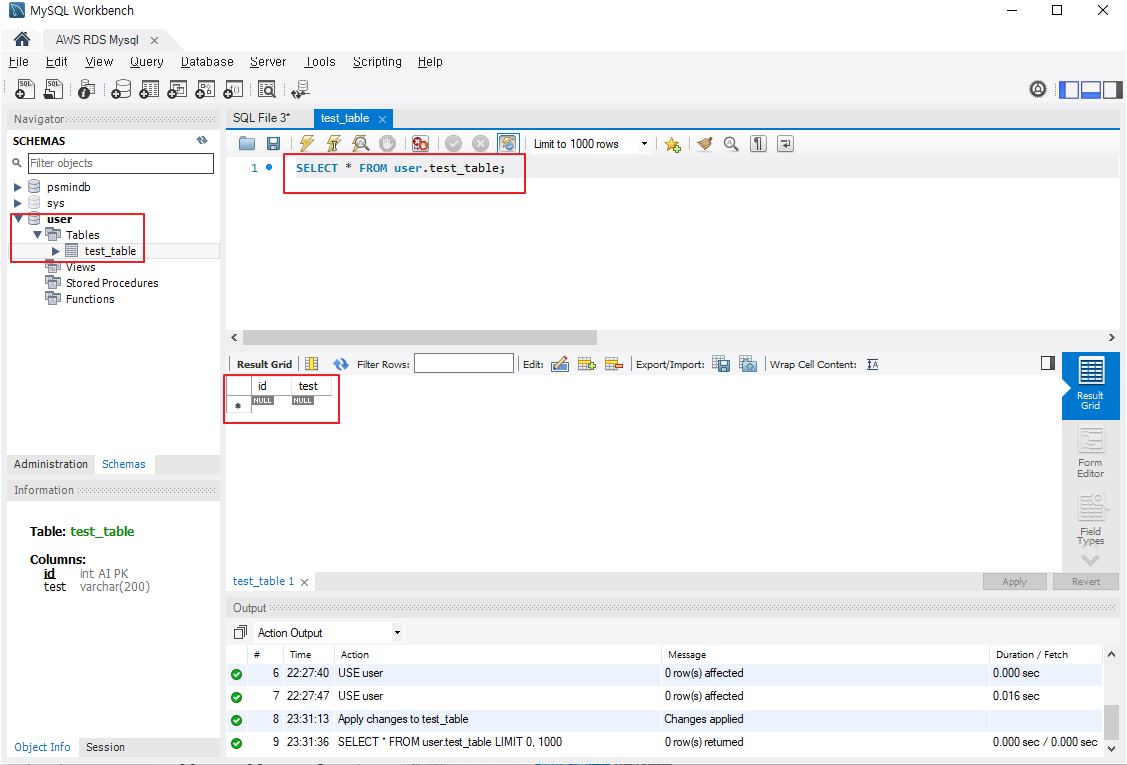Open the object inspector for selected object

pyautogui.click(x=86, y=89)
